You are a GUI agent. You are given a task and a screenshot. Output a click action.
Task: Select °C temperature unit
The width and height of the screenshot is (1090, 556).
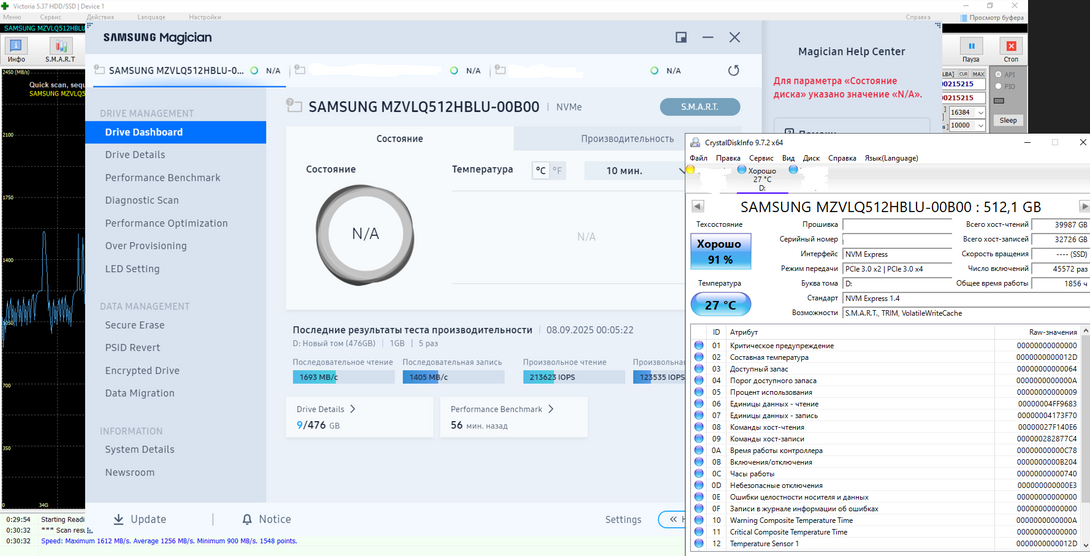tap(541, 170)
